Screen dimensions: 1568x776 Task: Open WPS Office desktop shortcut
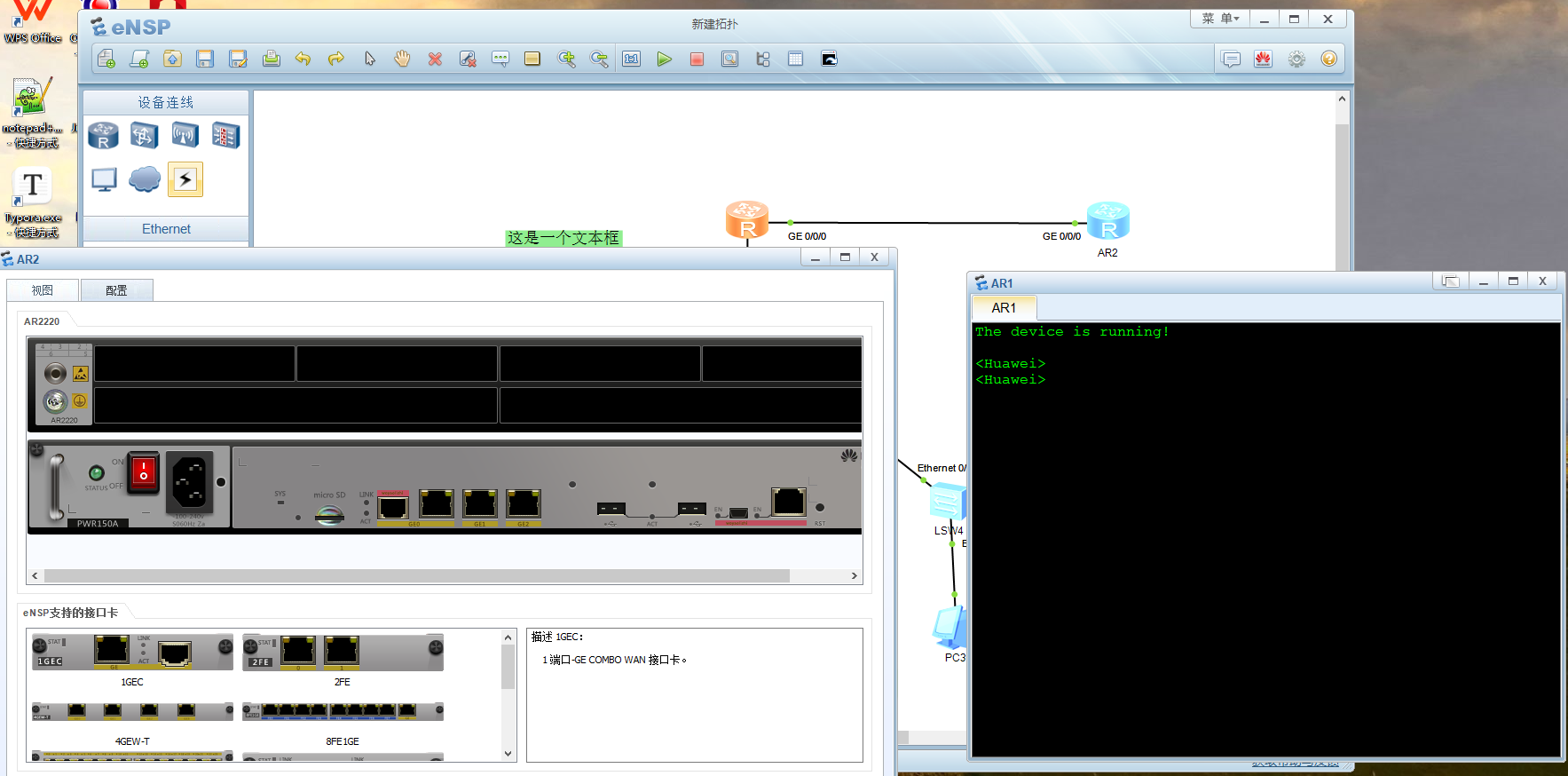[x=33, y=23]
